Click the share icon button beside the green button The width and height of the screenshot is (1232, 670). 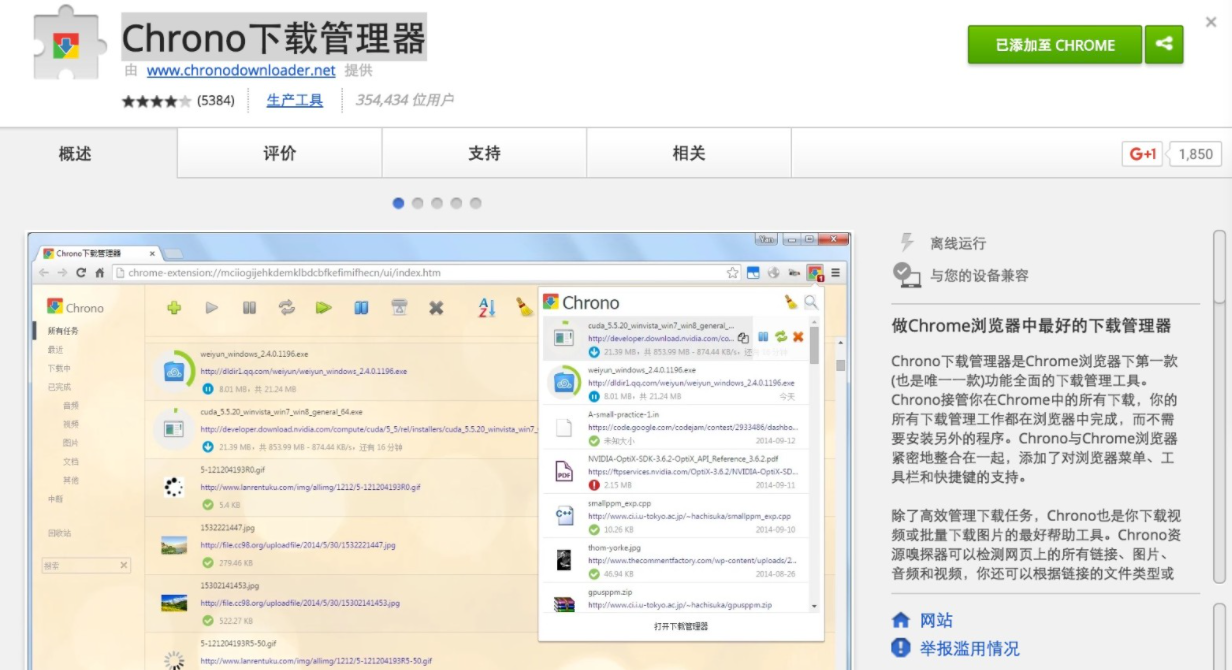pyautogui.click(x=1164, y=45)
